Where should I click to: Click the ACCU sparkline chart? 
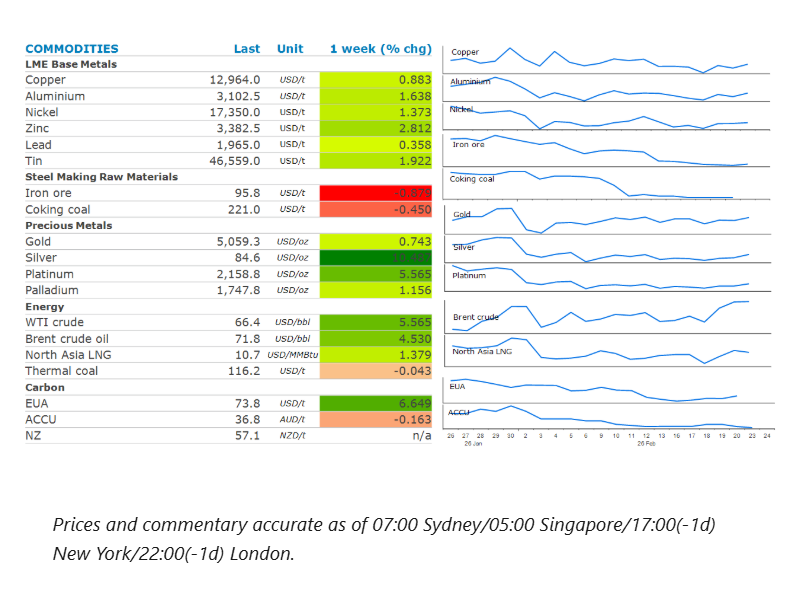click(x=609, y=417)
